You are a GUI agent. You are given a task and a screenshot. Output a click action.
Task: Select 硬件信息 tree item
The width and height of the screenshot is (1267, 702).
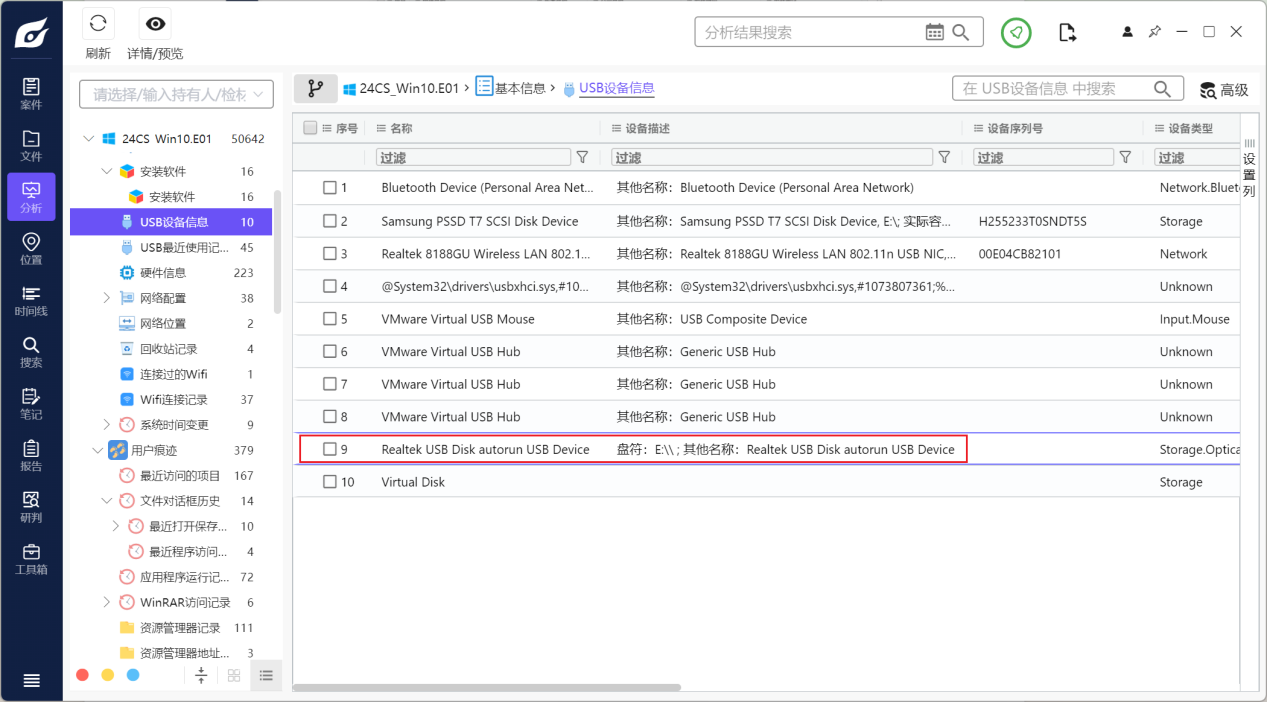(171, 273)
